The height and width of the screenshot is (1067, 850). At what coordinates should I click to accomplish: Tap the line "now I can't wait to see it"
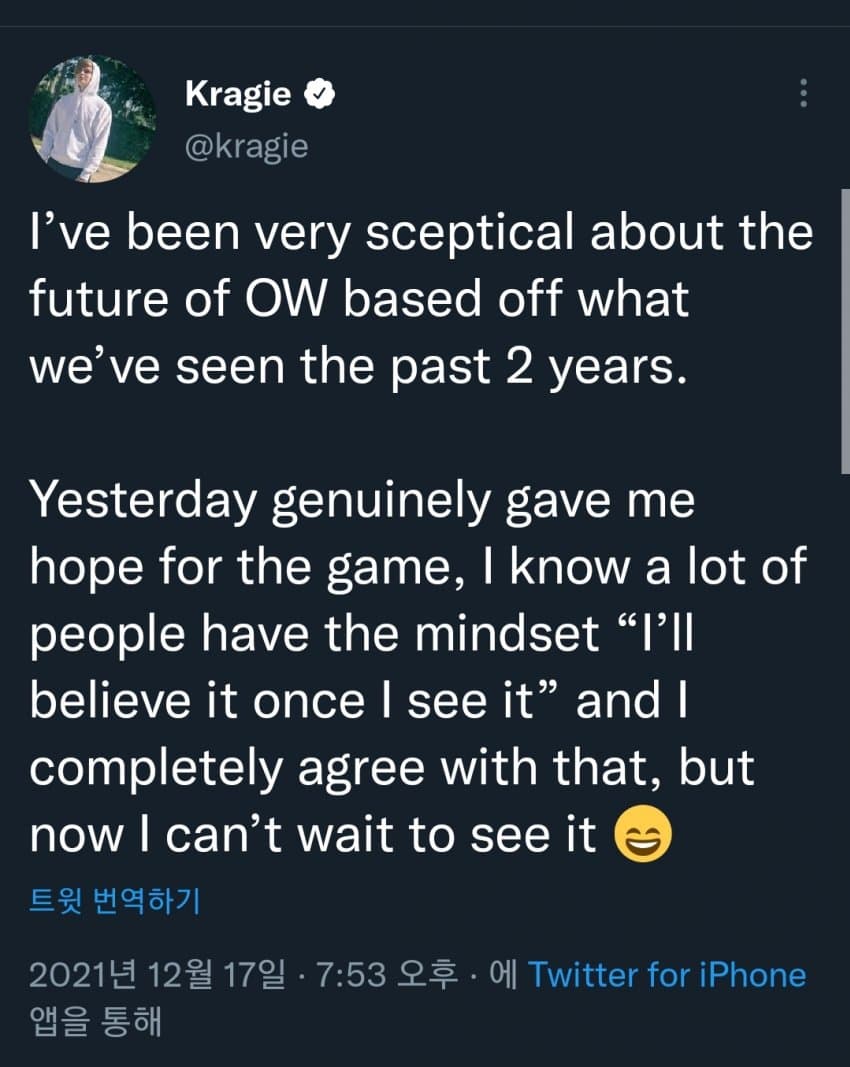click(313, 834)
